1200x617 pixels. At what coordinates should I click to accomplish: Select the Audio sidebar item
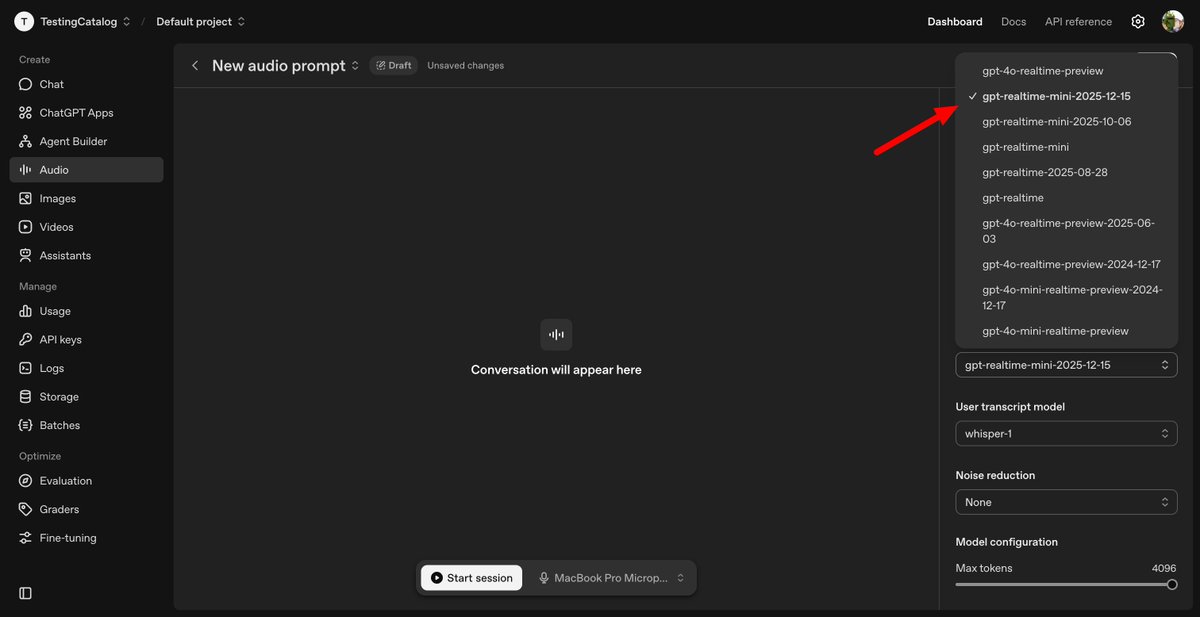(86, 170)
